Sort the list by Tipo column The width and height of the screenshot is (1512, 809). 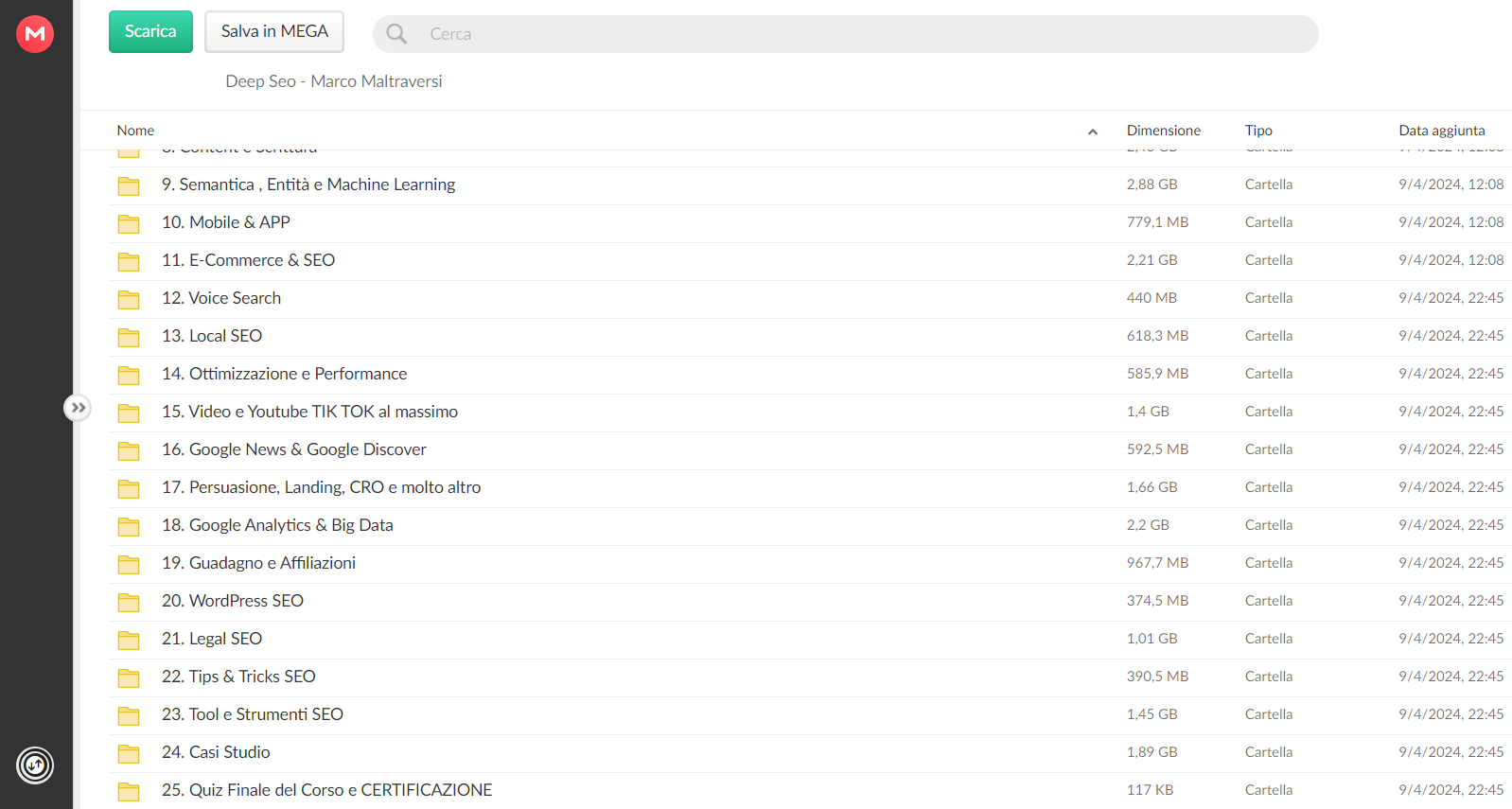(x=1258, y=131)
